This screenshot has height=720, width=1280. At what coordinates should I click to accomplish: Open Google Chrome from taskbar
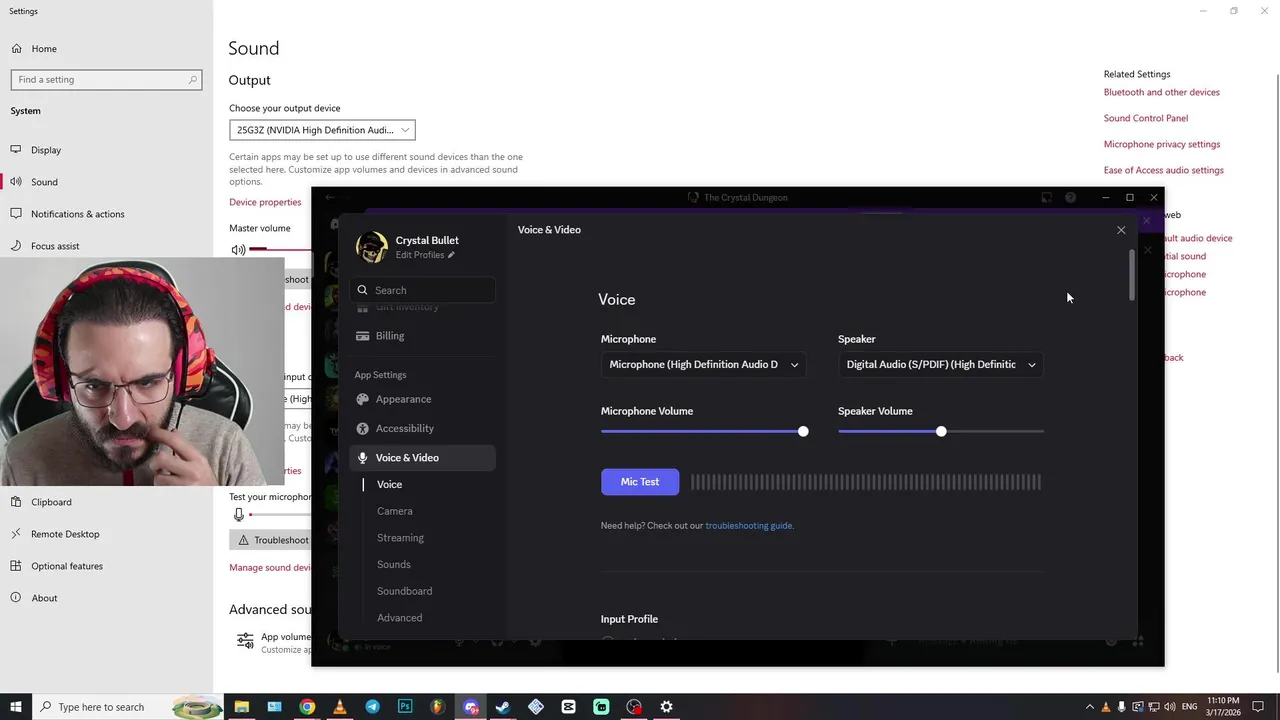click(x=307, y=707)
